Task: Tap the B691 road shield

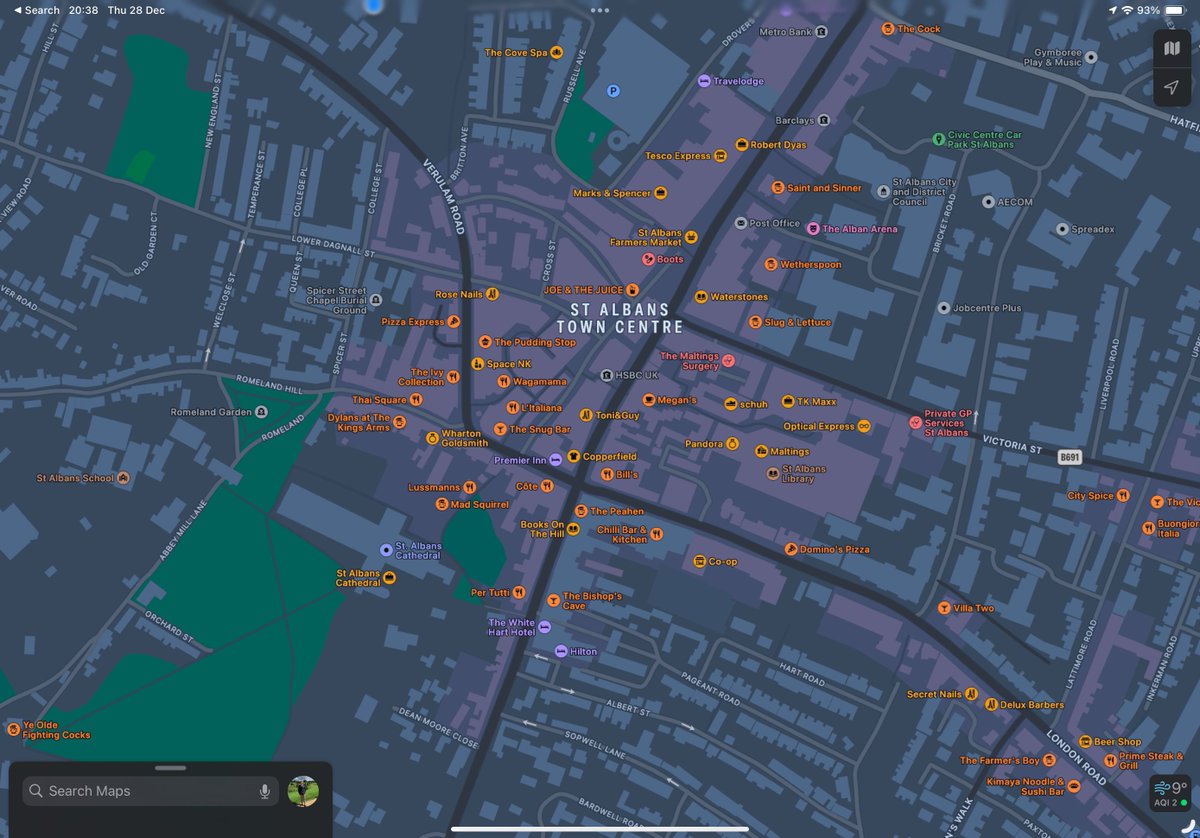Action: coord(1070,457)
